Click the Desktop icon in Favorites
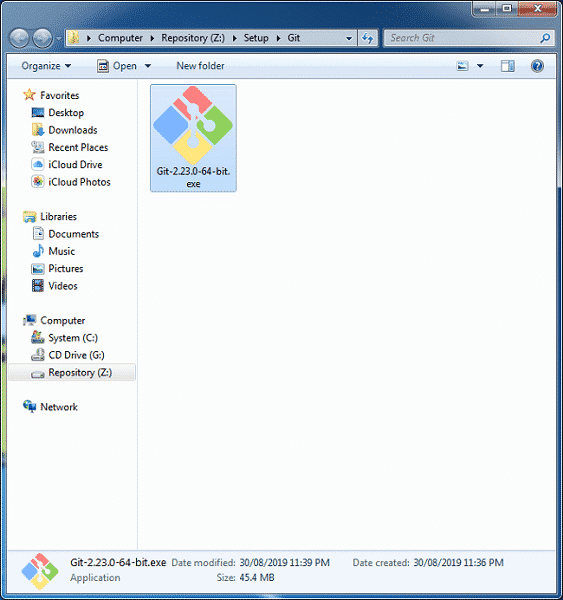The height and width of the screenshot is (600, 563). 38,112
